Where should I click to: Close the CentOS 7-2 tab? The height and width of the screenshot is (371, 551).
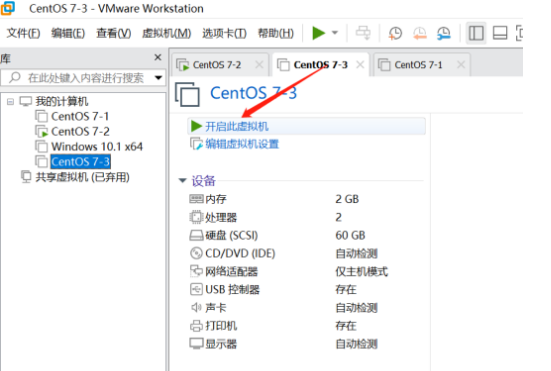pyautogui.click(x=259, y=65)
